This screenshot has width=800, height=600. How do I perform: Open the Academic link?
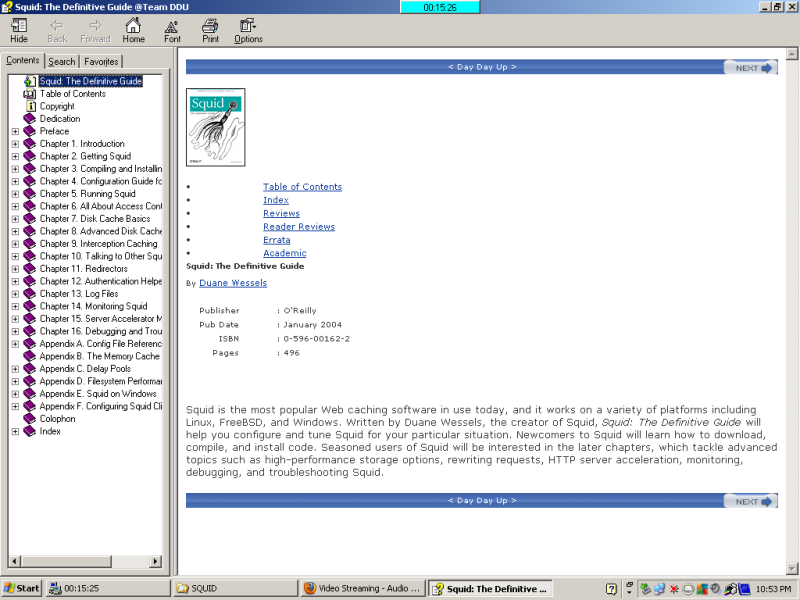tap(285, 253)
